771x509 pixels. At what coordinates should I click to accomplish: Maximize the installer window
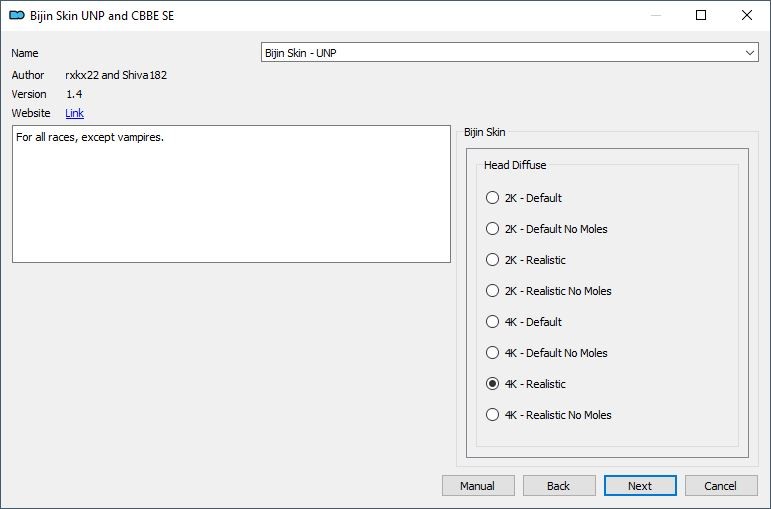701,15
